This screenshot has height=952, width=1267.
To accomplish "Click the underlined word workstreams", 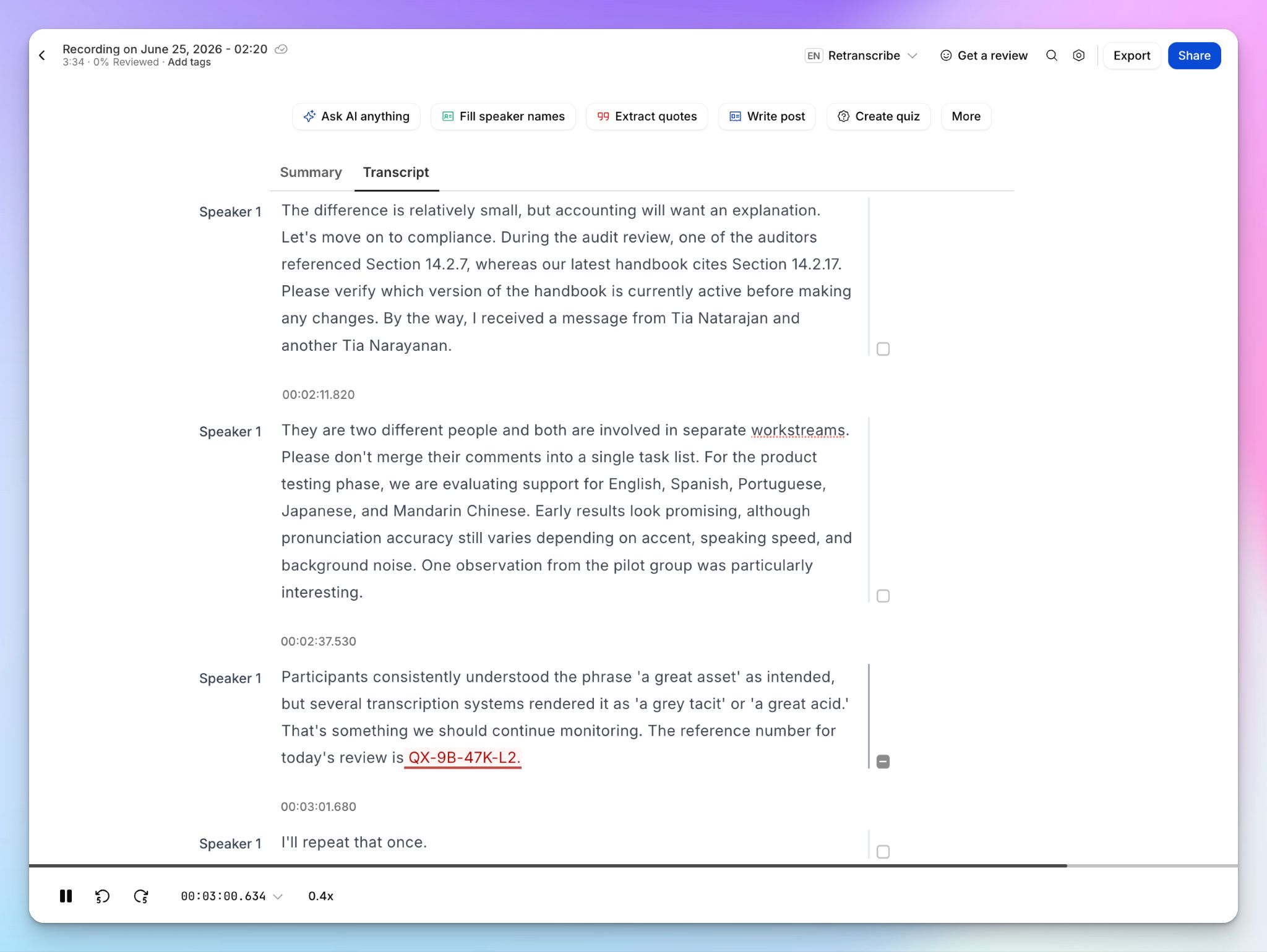I will coord(798,430).
